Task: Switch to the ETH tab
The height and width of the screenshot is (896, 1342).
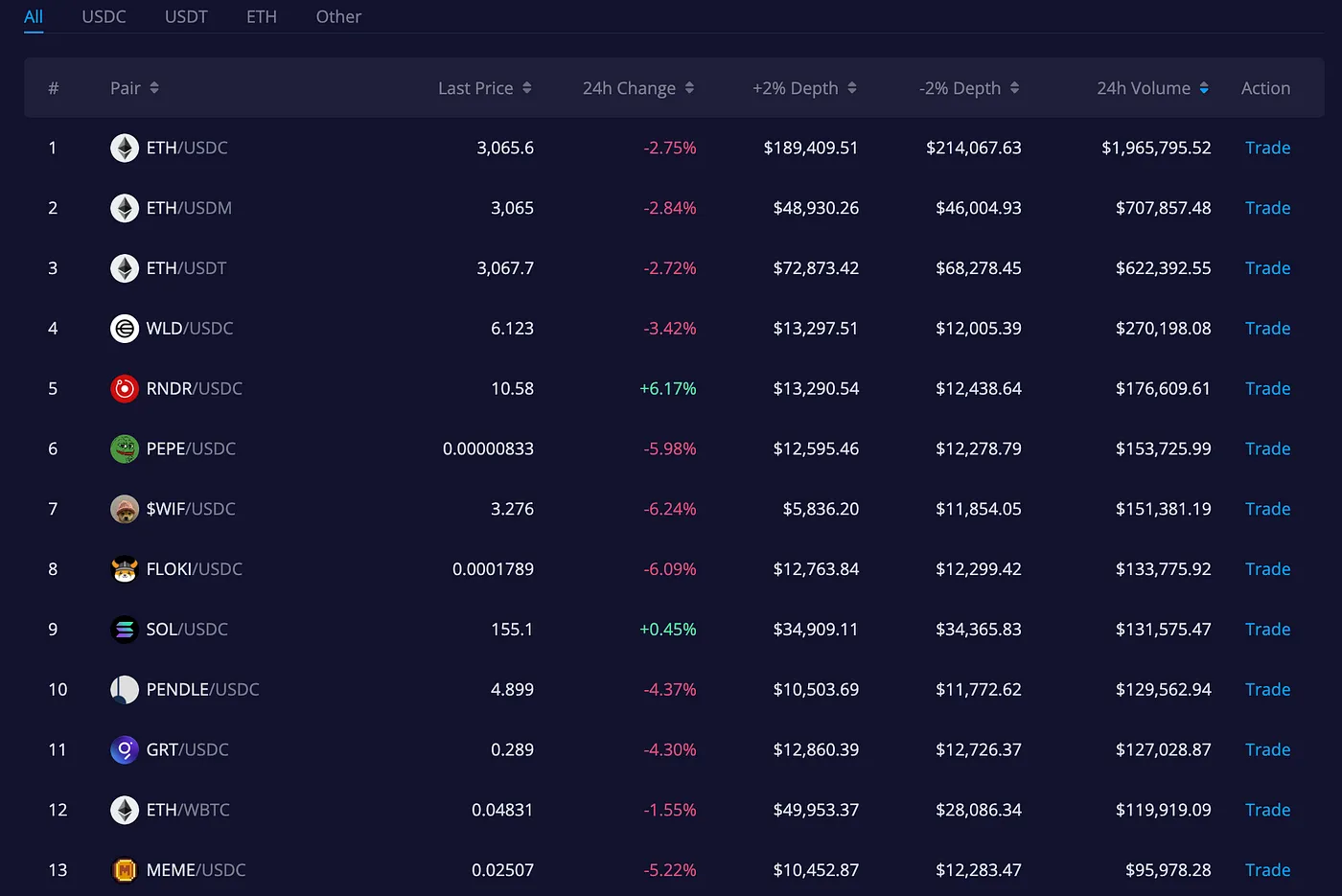Action: [x=262, y=17]
